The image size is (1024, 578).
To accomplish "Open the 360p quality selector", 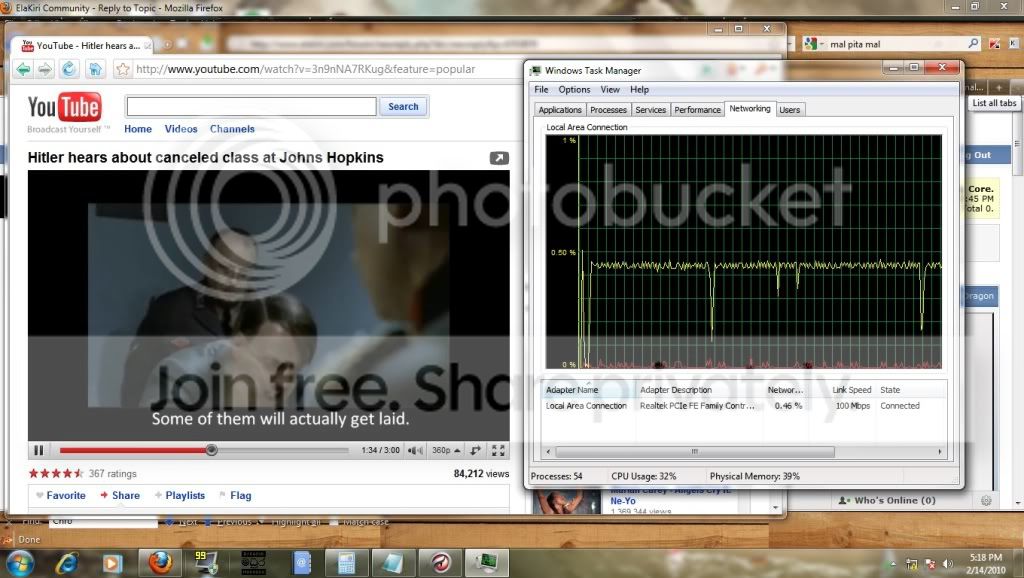I will coord(446,450).
